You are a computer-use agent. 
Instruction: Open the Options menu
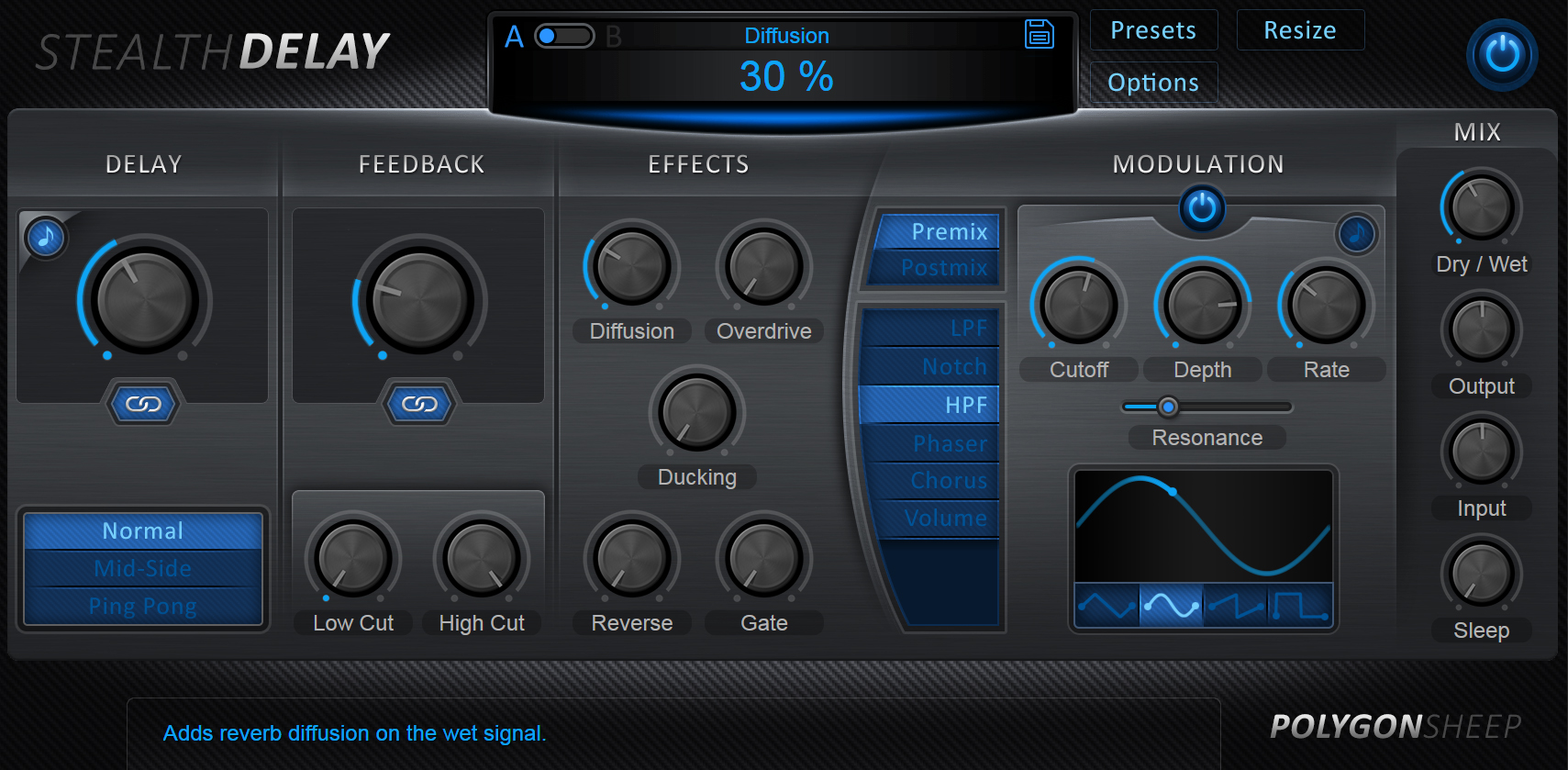tap(1153, 83)
